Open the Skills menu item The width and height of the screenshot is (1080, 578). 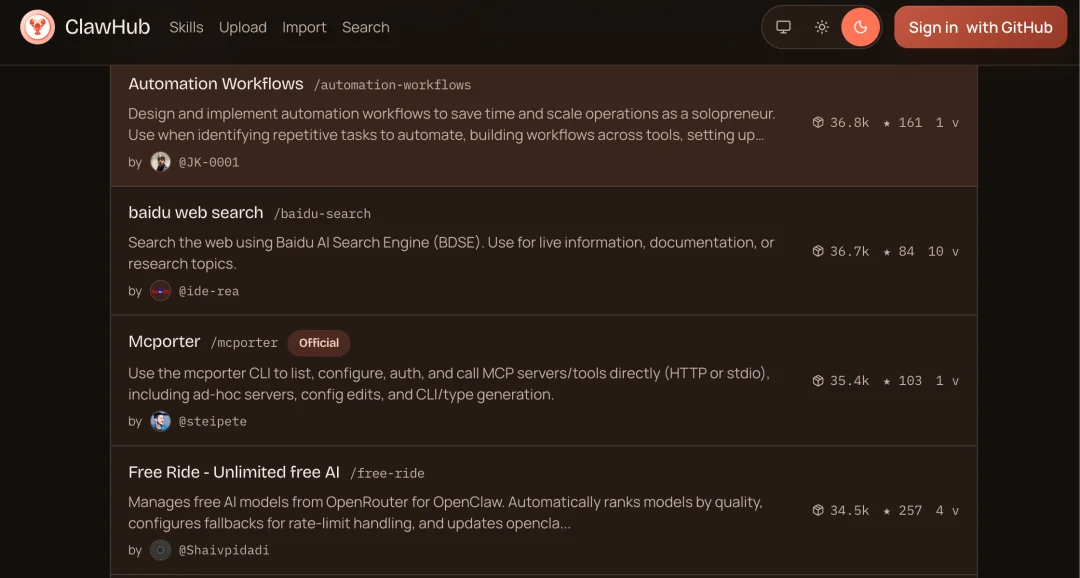click(186, 27)
